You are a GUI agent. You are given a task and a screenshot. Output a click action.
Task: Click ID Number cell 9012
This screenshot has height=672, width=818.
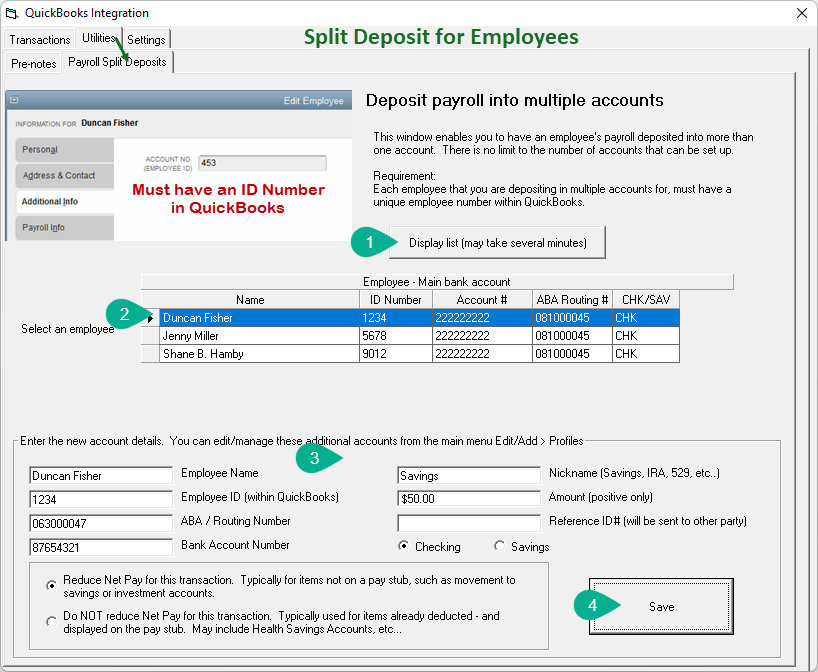(395, 354)
